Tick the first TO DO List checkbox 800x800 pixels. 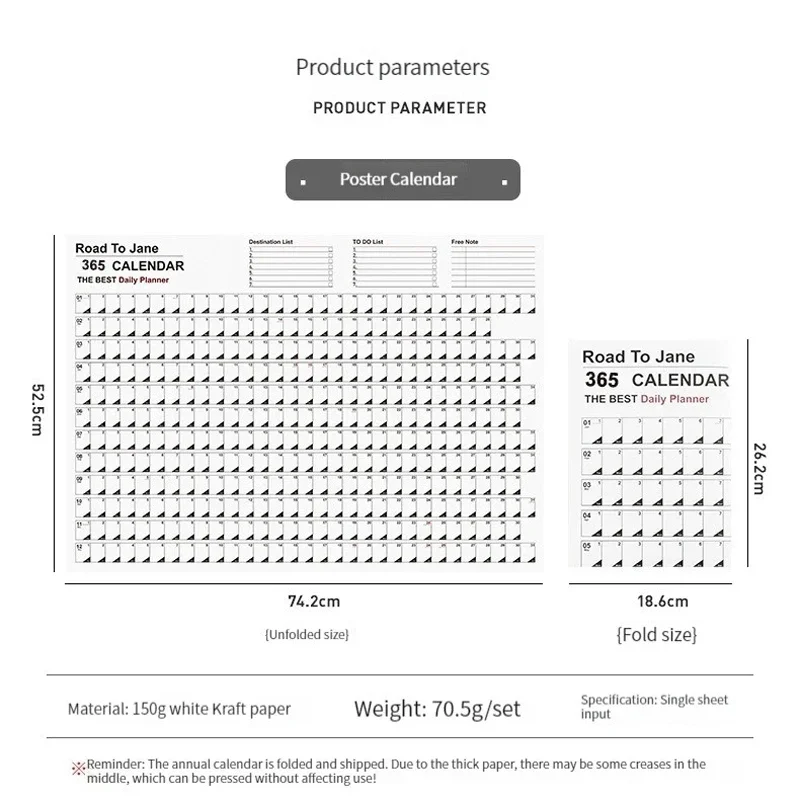[x=433, y=250]
